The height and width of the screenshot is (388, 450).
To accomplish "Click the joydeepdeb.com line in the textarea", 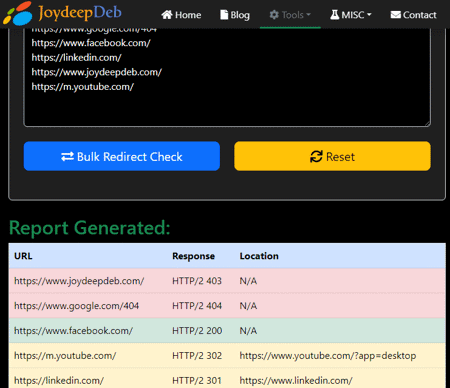I will 97,72.
